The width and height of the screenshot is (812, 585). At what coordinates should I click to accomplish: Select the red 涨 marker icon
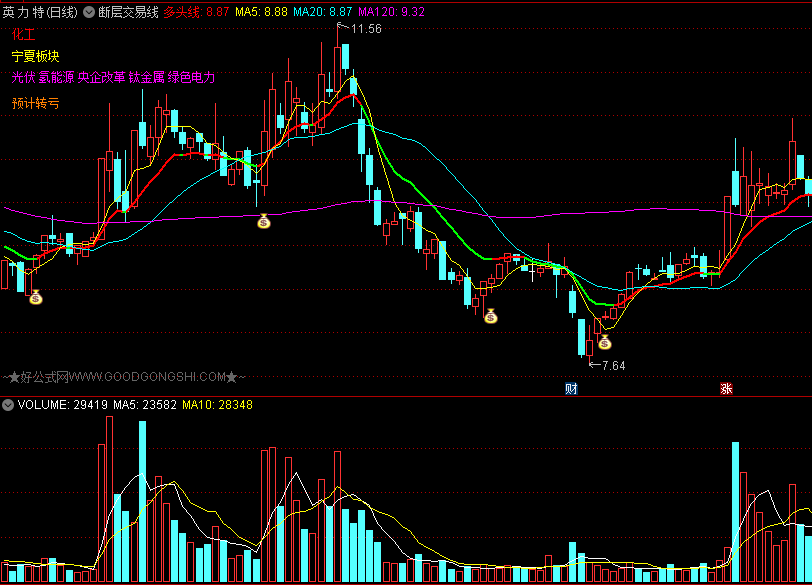pyautogui.click(x=726, y=388)
